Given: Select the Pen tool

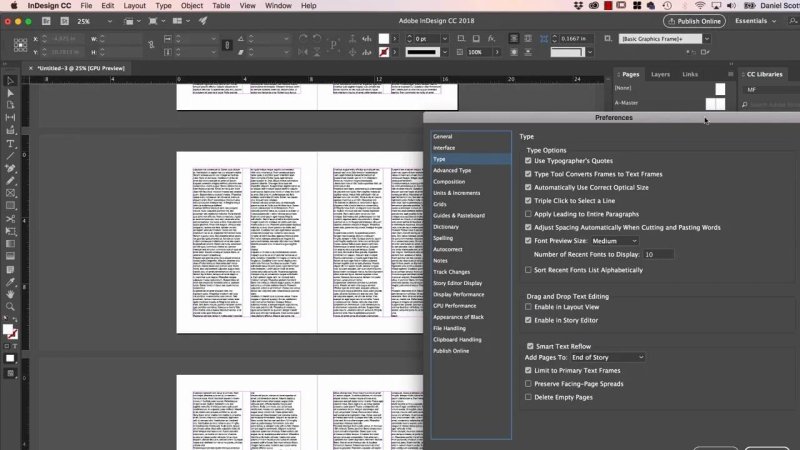Looking at the screenshot, I should pos(10,168).
